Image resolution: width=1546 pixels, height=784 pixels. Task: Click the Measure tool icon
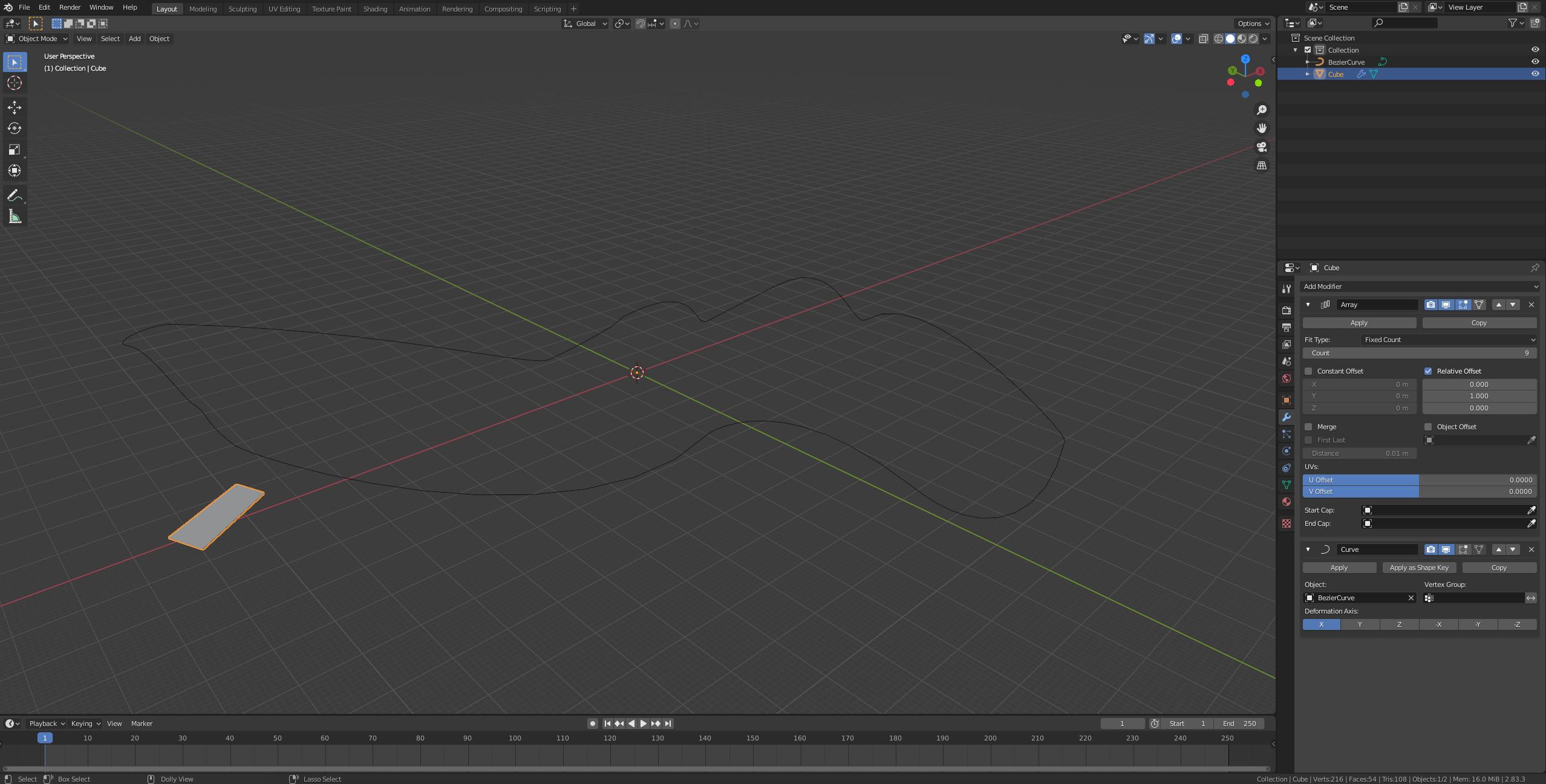click(x=13, y=217)
